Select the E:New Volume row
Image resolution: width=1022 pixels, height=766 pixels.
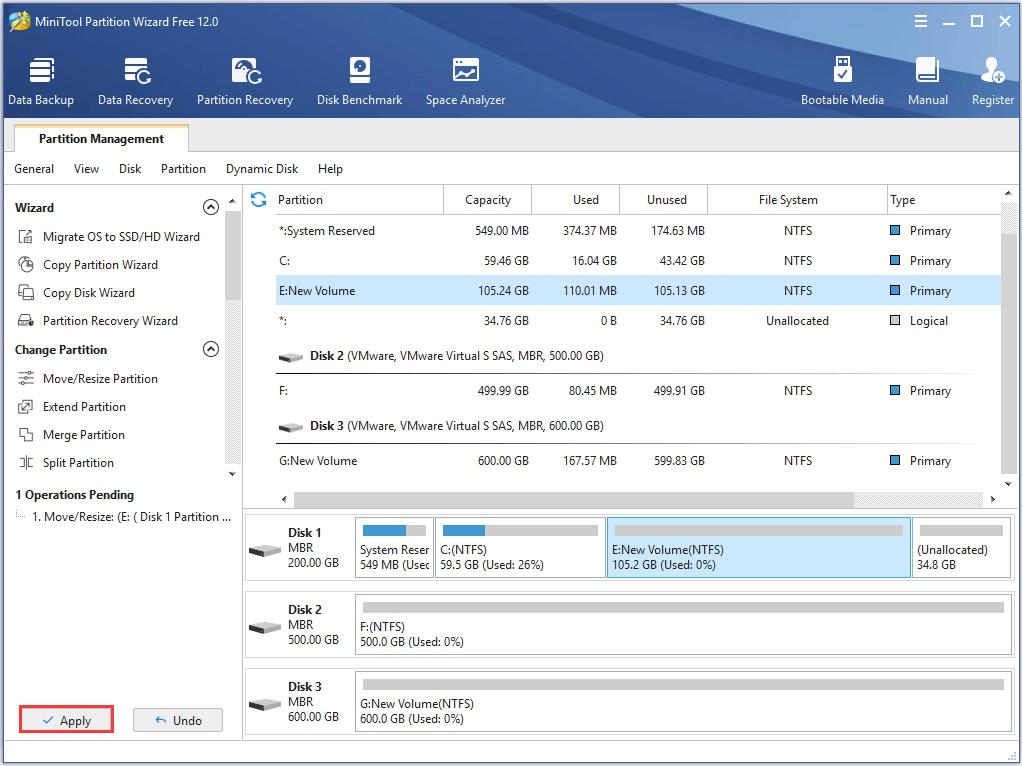pos(637,291)
